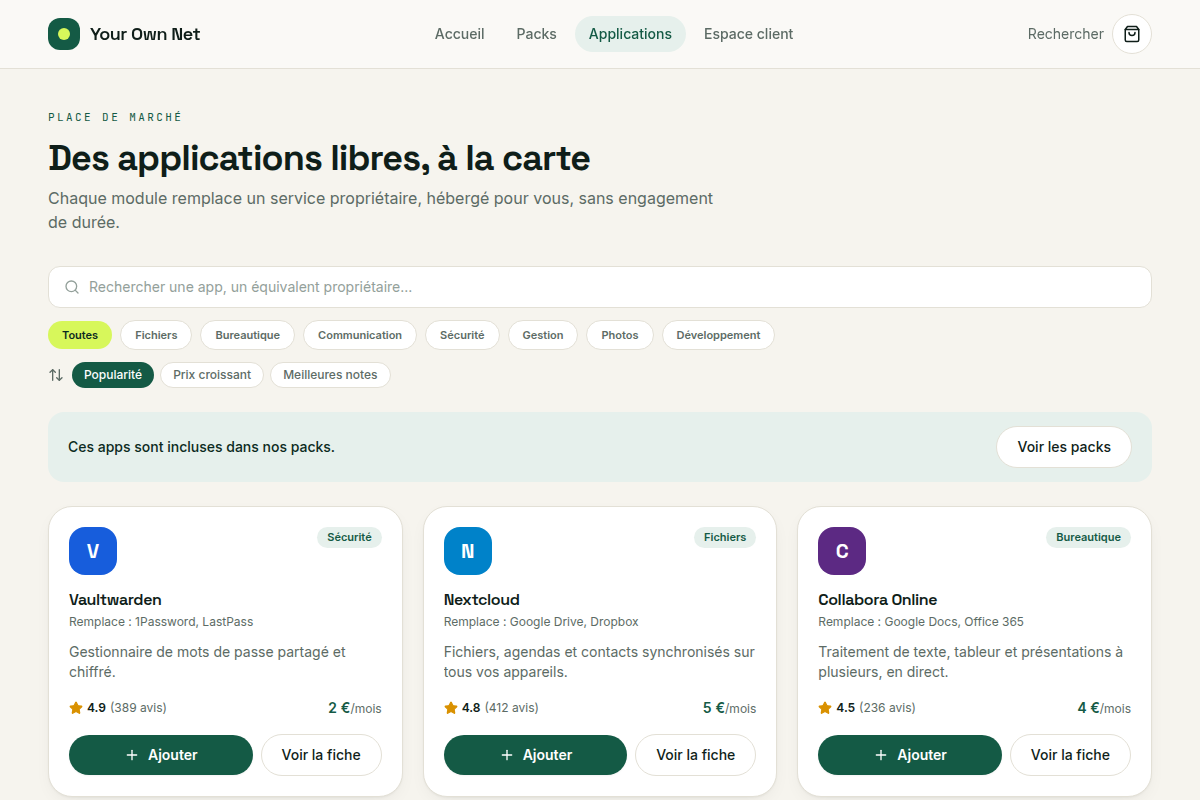Click the Bureautique tag on Collabora card
1200x800 pixels.
click(1089, 537)
